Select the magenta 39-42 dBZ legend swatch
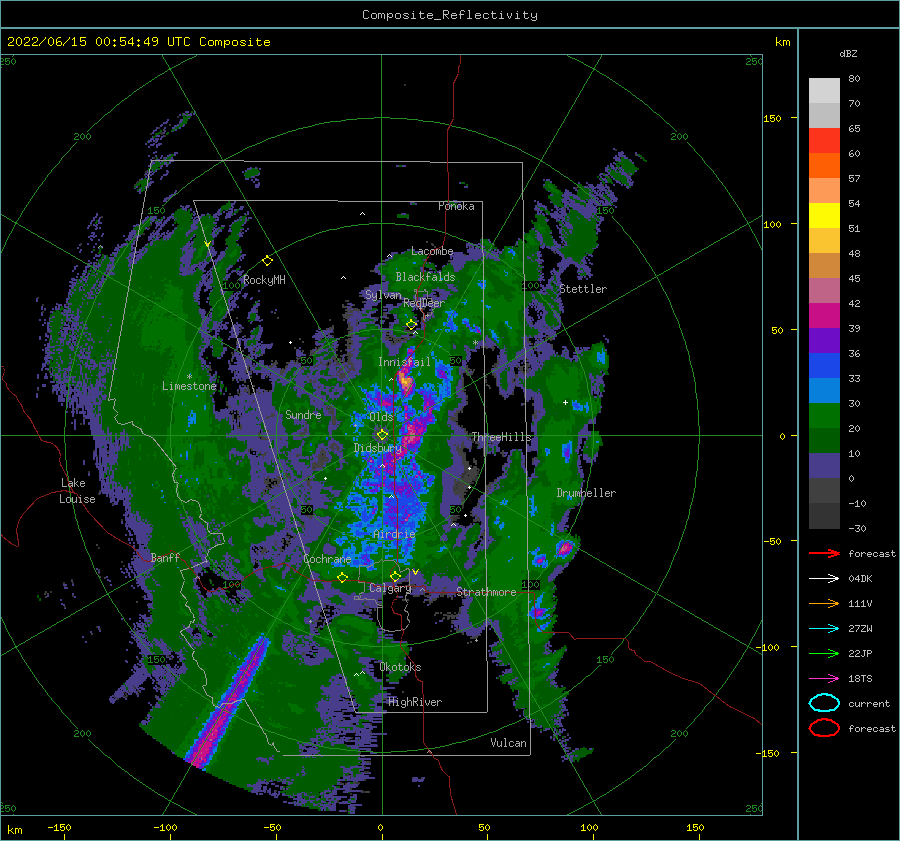This screenshot has height=841, width=900. (824, 316)
